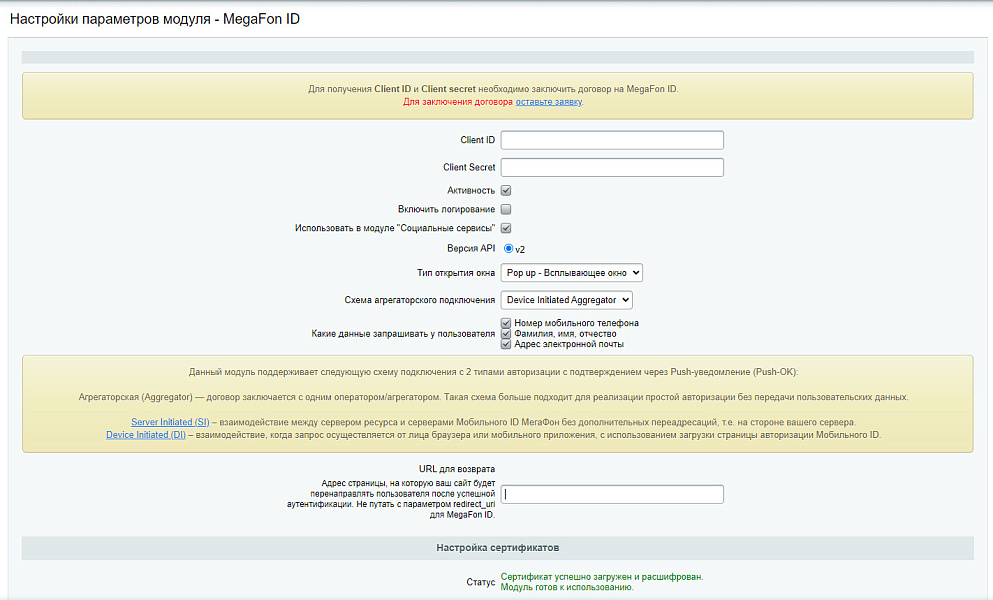Select the v2 API version radio button
Screen dimensions: 993x600
[x=509, y=249]
